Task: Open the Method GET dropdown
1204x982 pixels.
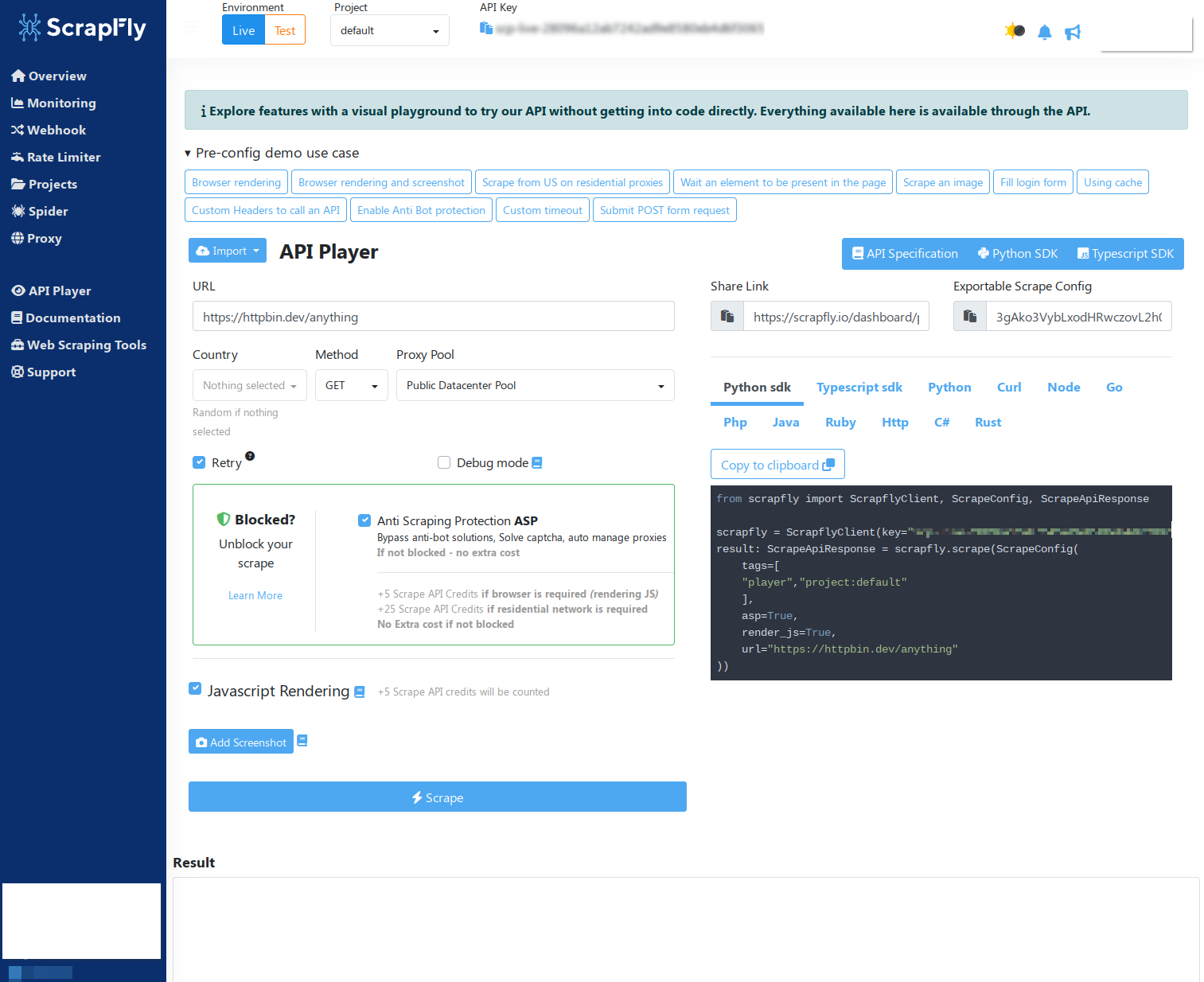Action: click(x=352, y=385)
